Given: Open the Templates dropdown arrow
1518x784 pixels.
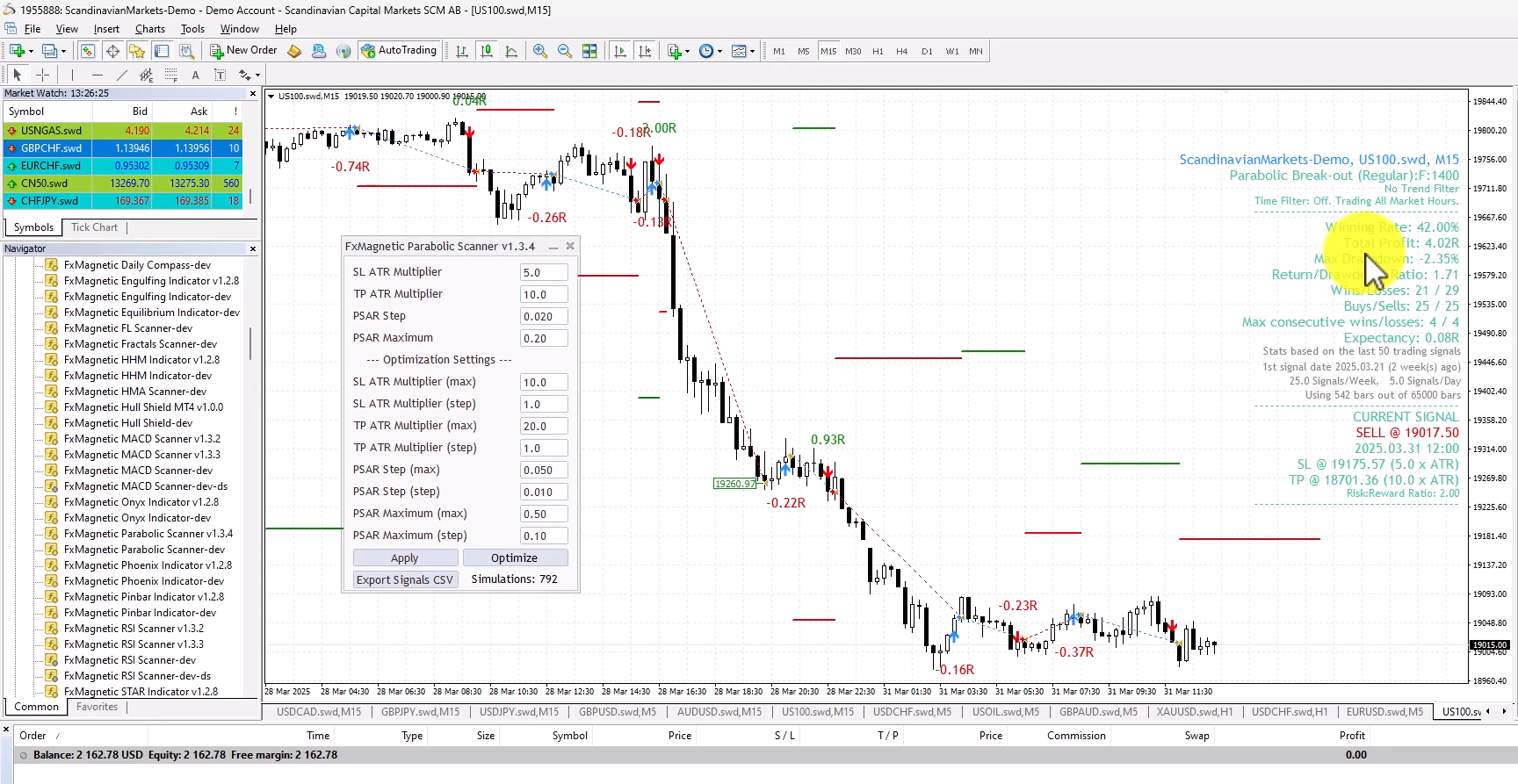Looking at the screenshot, I should click(x=752, y=51).
